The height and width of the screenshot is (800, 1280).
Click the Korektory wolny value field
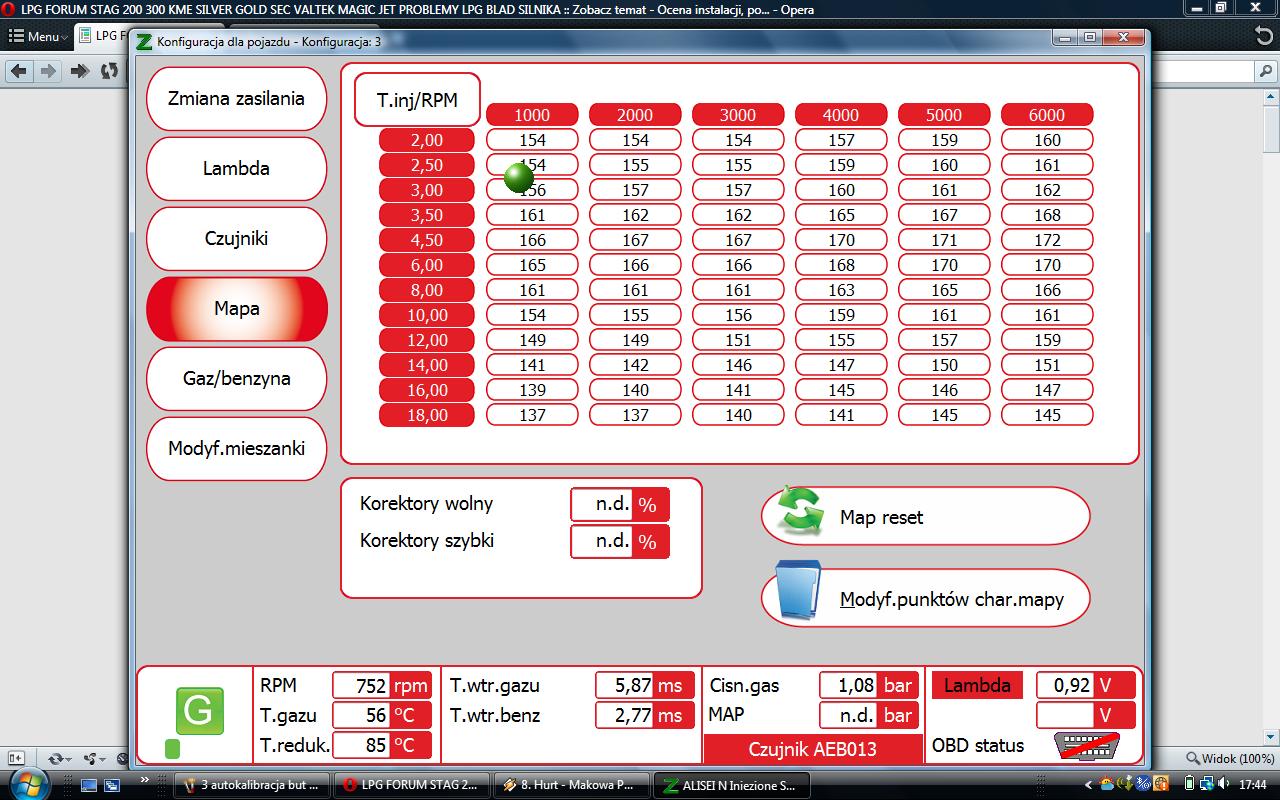click(602, 504)
